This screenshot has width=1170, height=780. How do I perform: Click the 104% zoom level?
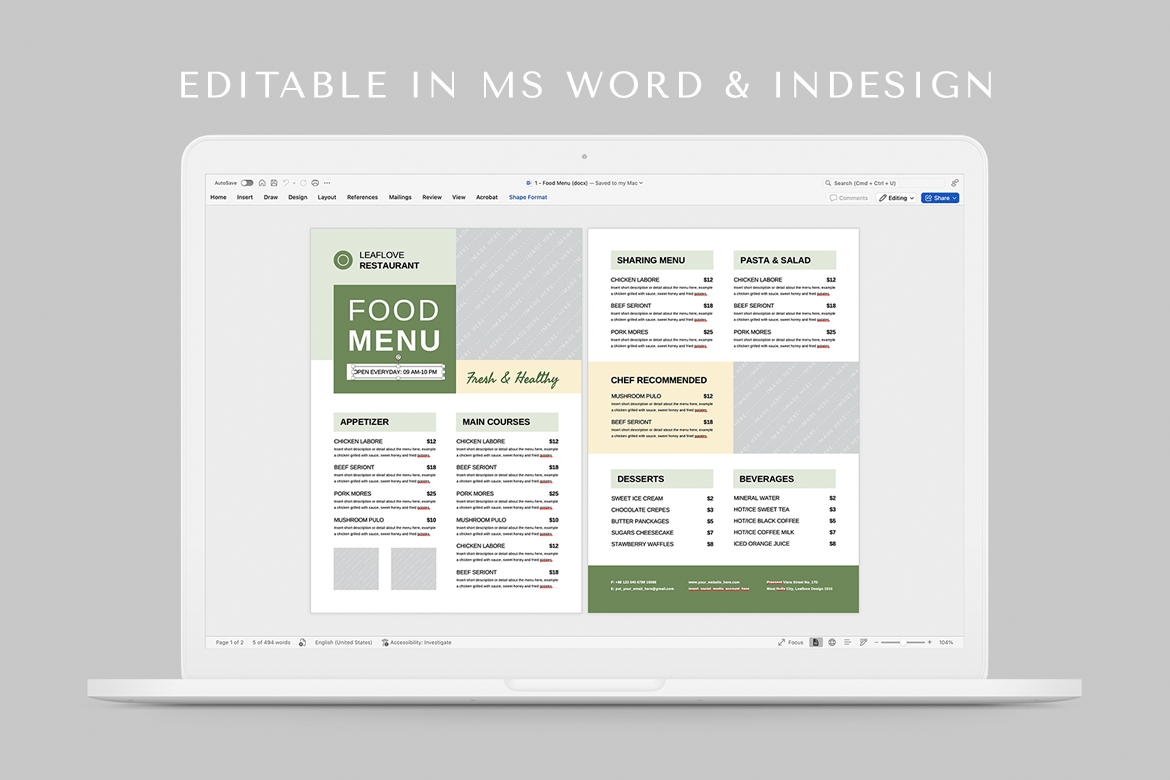946,643
